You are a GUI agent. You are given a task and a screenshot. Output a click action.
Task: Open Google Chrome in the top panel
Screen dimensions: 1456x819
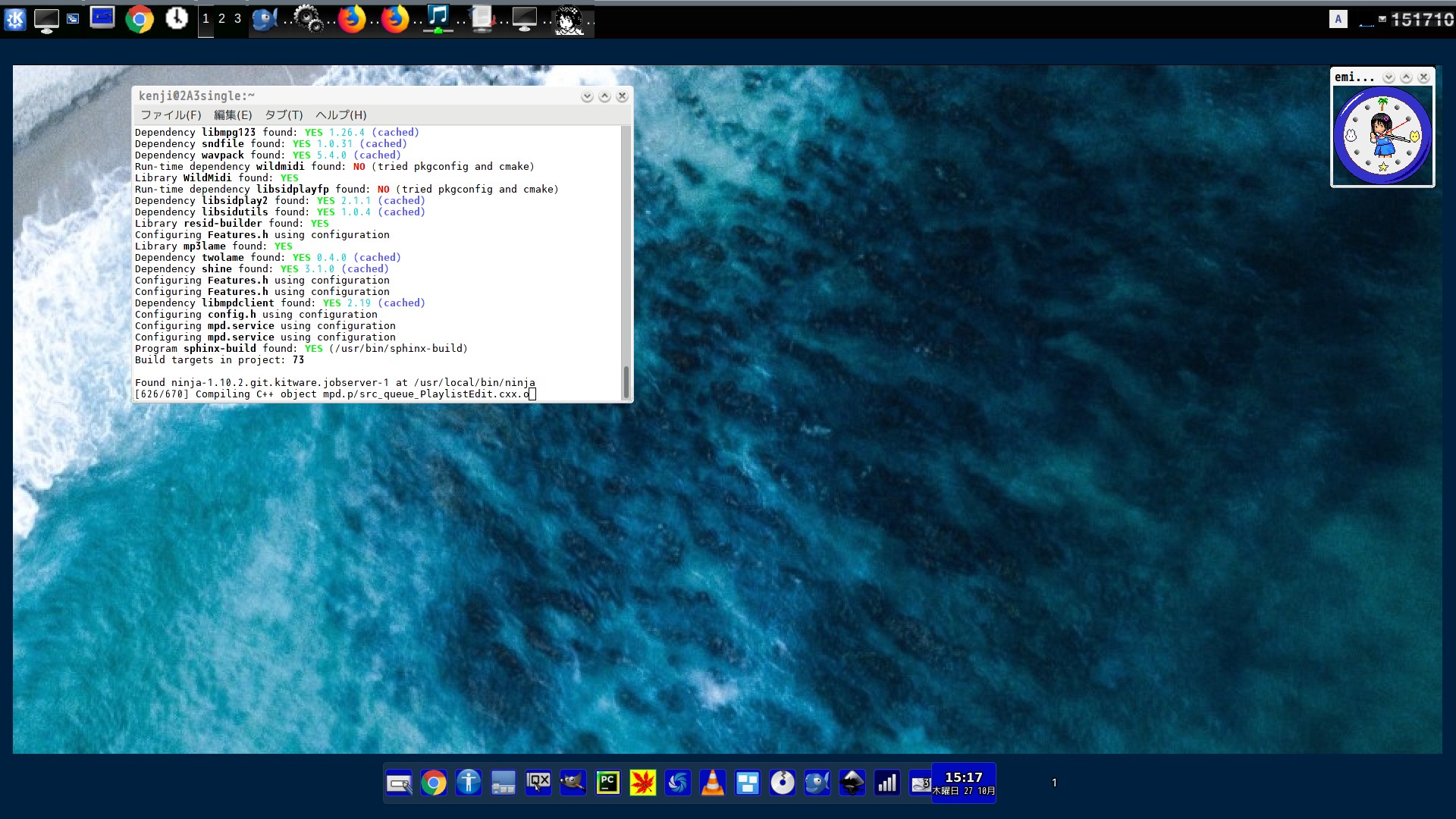click(140, 19)
